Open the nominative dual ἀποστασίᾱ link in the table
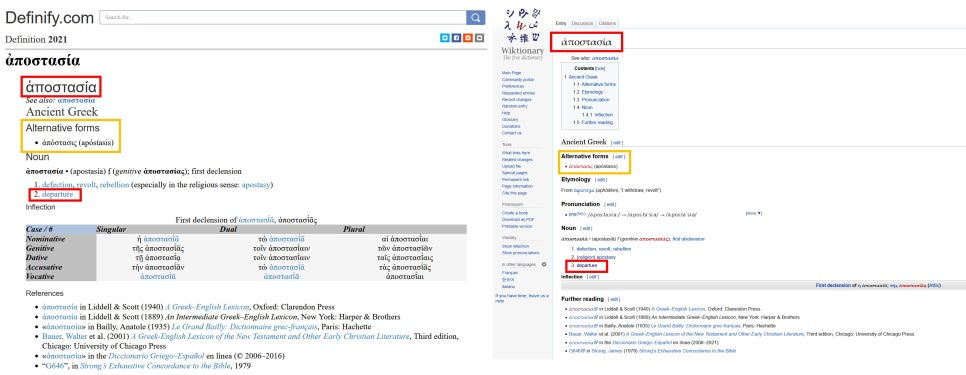The width and height of the screenshot is (966, 375). pos(286,239)
